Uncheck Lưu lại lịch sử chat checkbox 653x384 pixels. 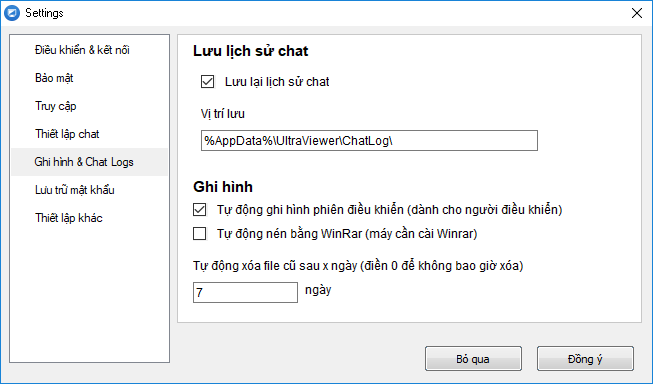click(207, 82)
